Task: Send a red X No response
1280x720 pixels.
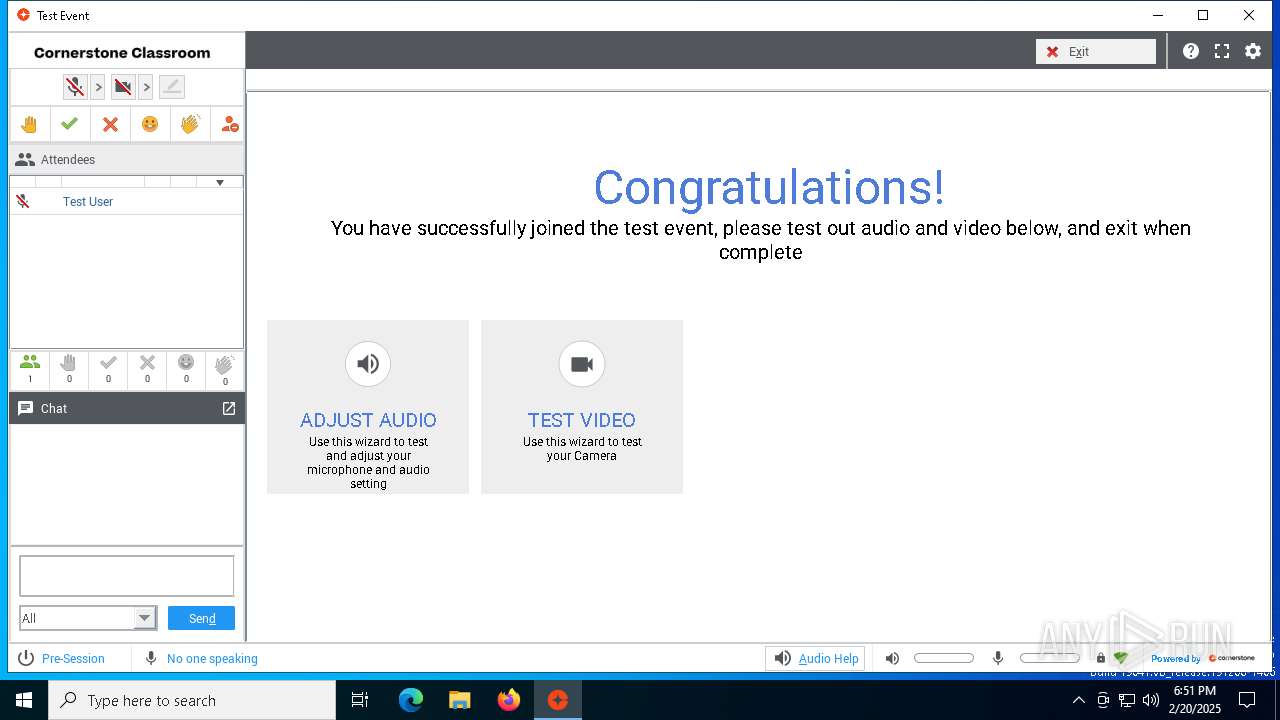Action: pyautogui.click(x=110, y=124)
